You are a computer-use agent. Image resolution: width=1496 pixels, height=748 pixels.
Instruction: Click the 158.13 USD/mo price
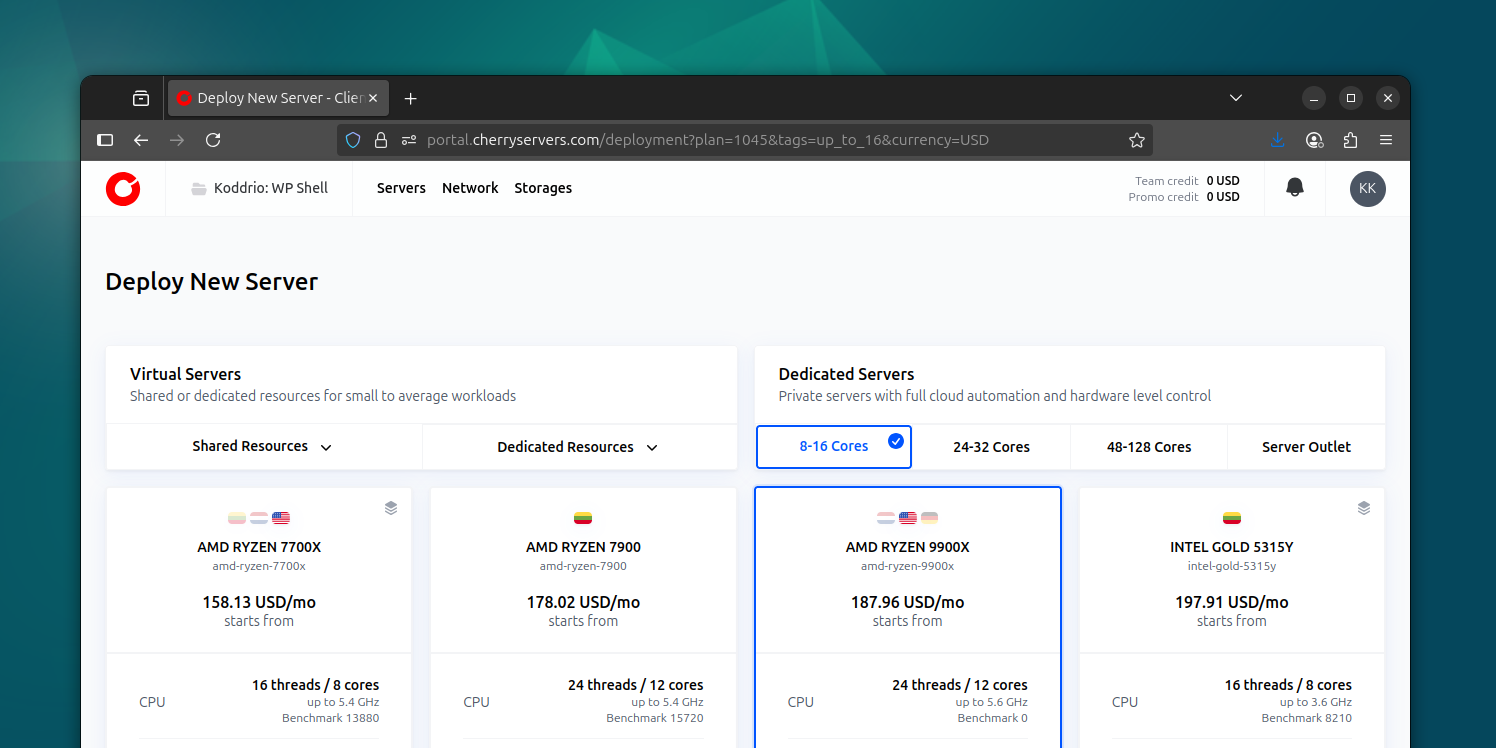[259, 602]
